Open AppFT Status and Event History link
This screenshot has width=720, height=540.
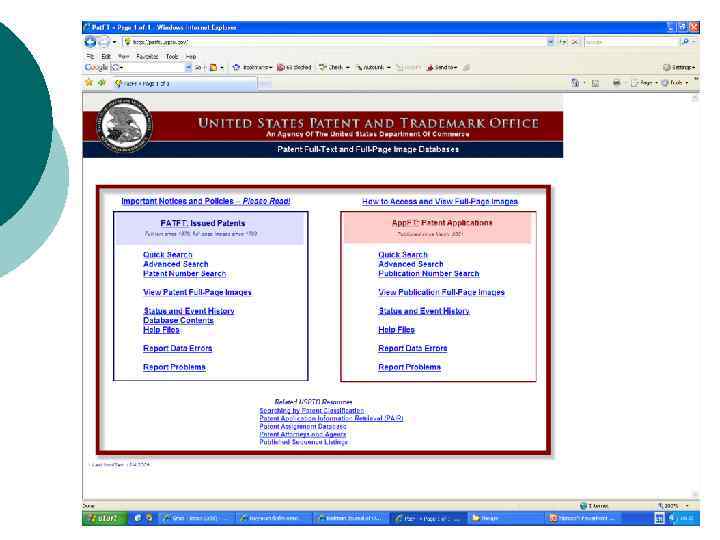pos(424,311)
